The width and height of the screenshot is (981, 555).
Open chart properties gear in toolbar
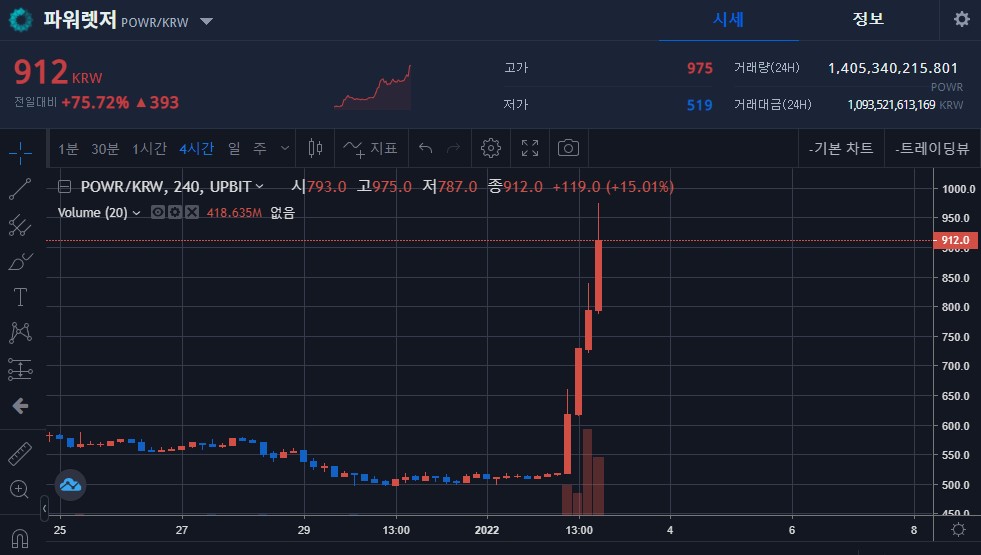click(490, 148)
